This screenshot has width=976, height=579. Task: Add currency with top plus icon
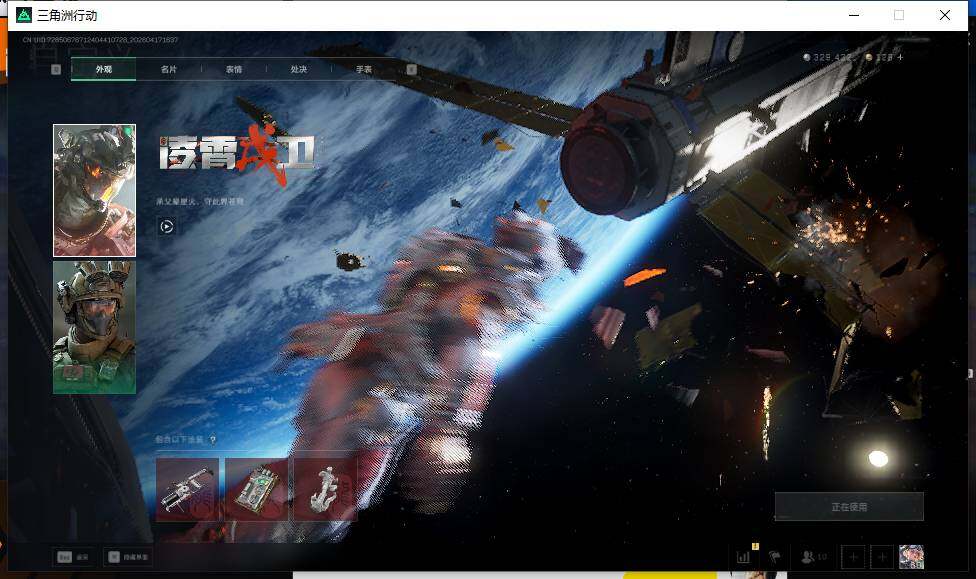coord(899,58)
